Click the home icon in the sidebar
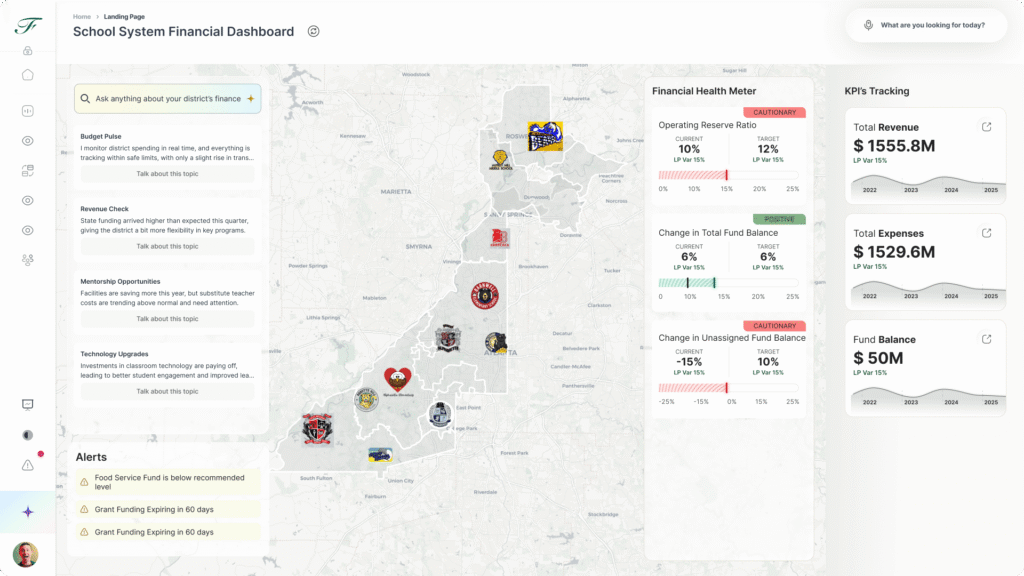The width and height of the screenshot is (1024, 576). coord(28,74)
